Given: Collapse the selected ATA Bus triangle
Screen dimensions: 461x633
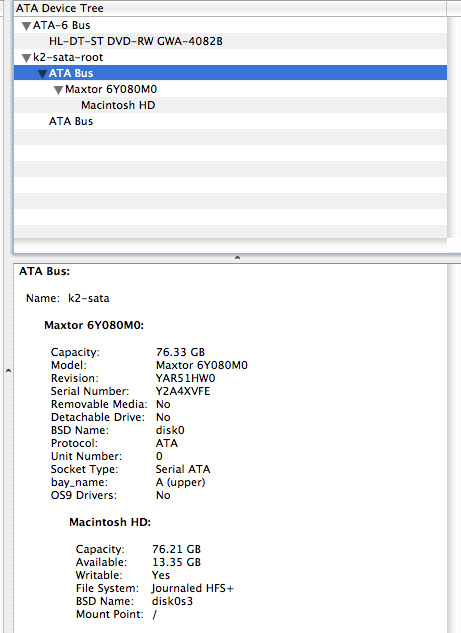Looking at the screenshot, I should tap(42, 74).
